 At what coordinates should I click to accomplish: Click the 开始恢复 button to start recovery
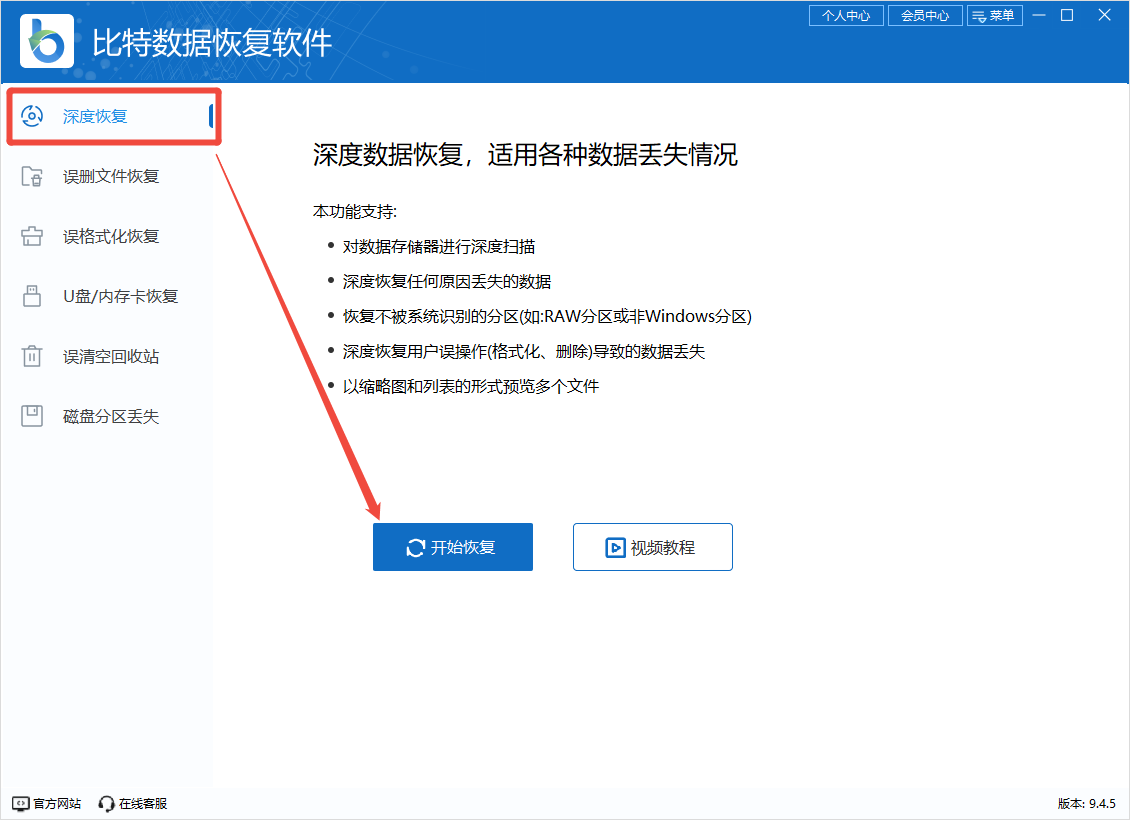(x=452, y=547)
